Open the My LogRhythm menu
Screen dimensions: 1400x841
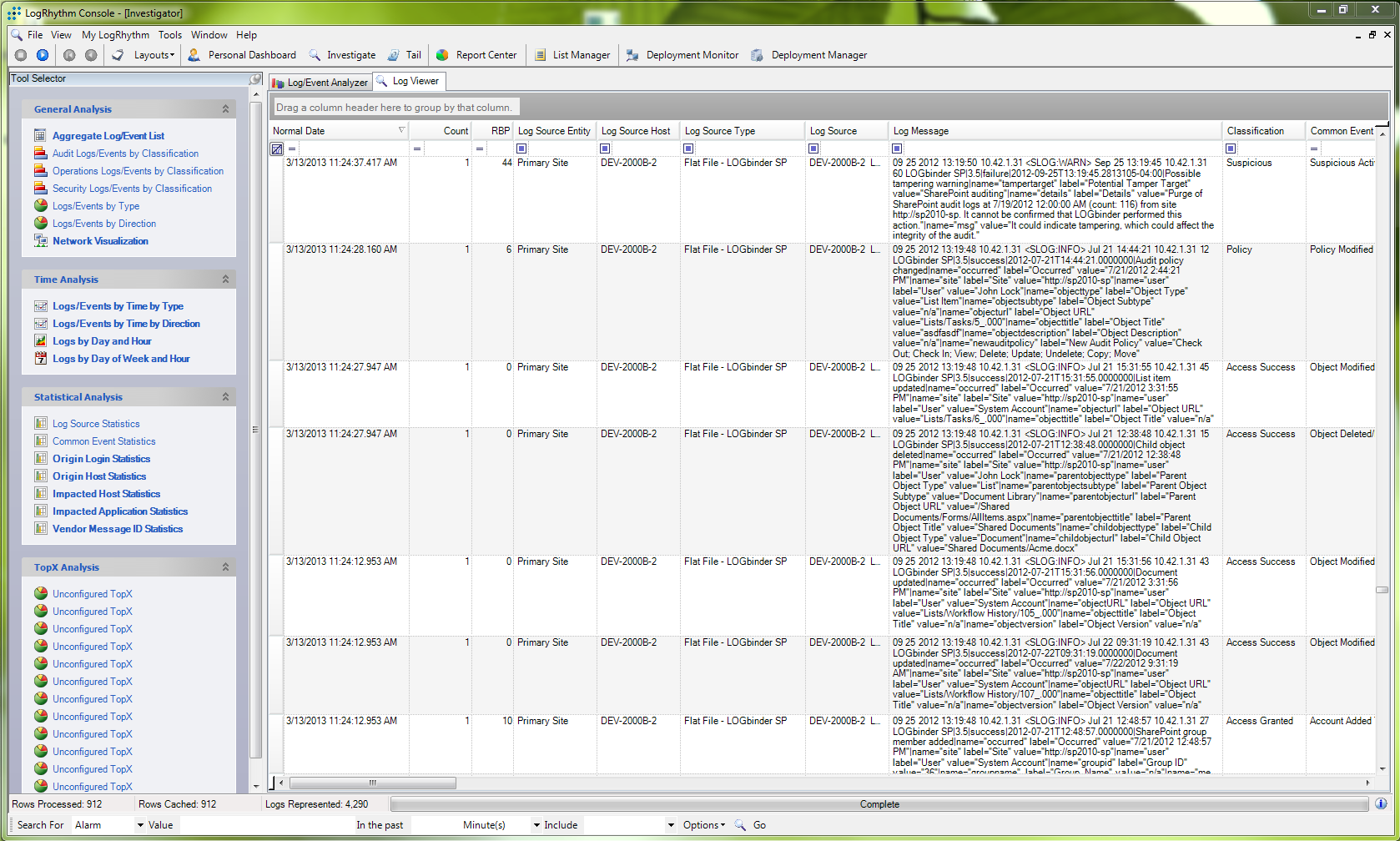pyautogui.click(x=115, y=35)
